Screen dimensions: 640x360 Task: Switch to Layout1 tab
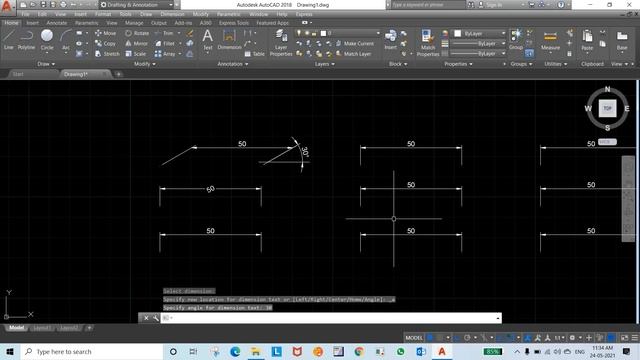42,328
